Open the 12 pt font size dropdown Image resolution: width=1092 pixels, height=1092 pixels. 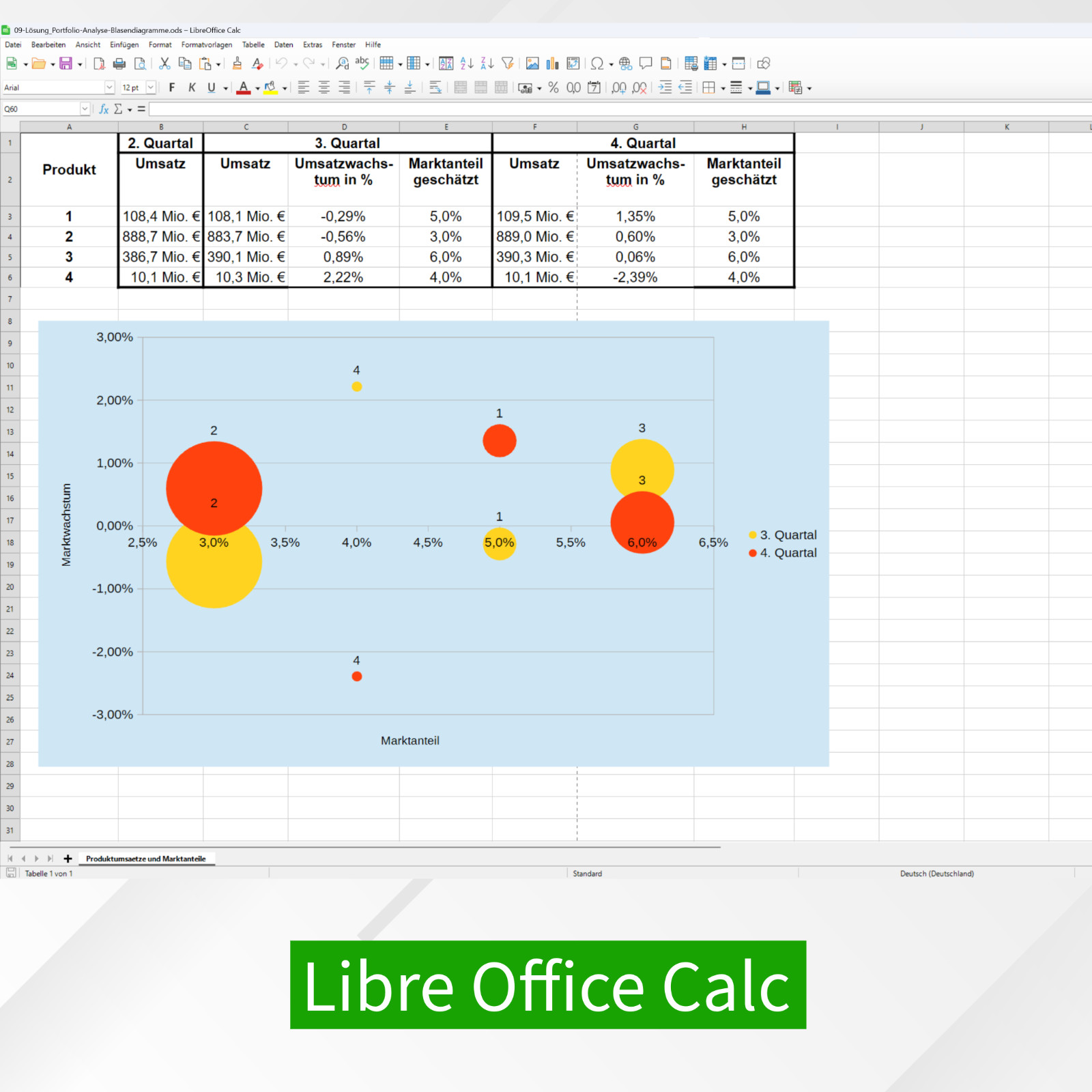pyautogui.click(x=151, y=87)
